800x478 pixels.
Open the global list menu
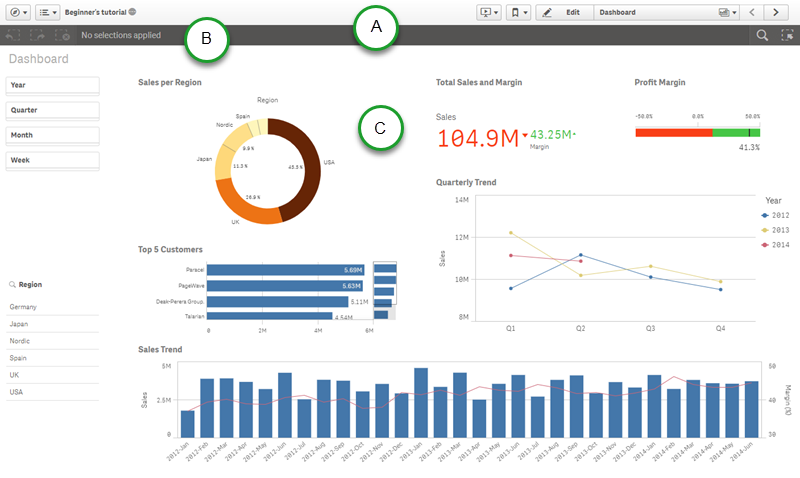47,12
